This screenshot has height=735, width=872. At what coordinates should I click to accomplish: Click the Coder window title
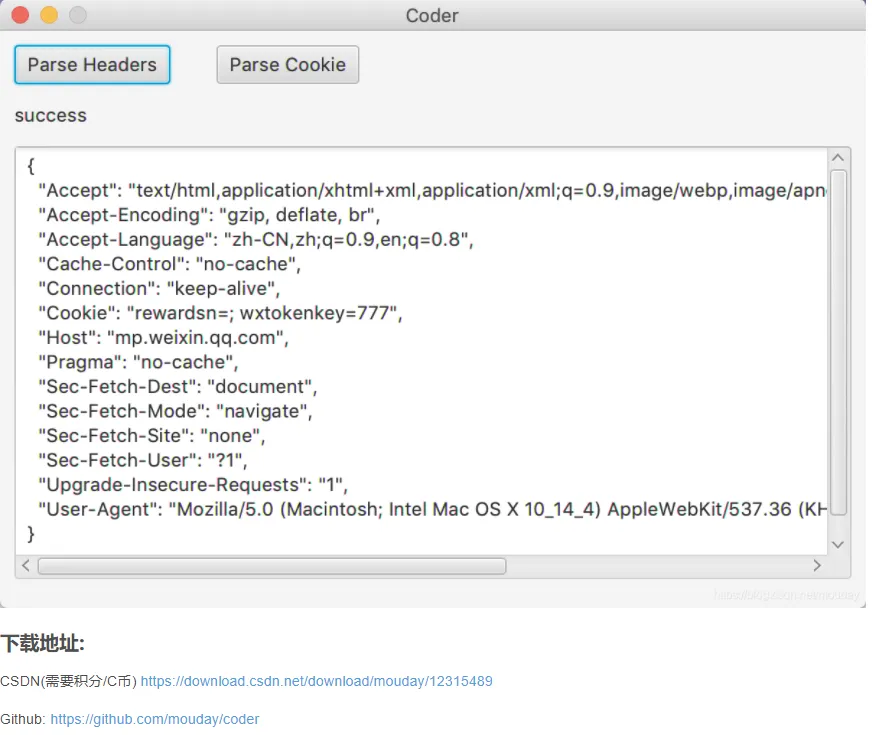[432, 16]
